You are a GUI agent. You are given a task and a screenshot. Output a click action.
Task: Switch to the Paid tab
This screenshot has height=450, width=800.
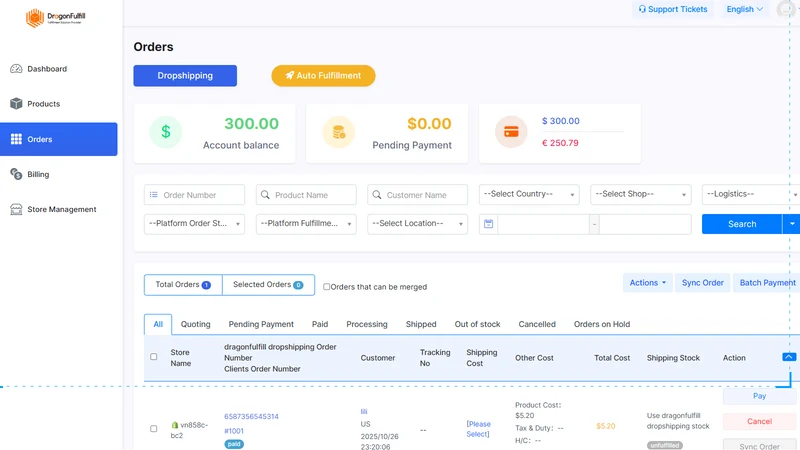pos(320,324)
